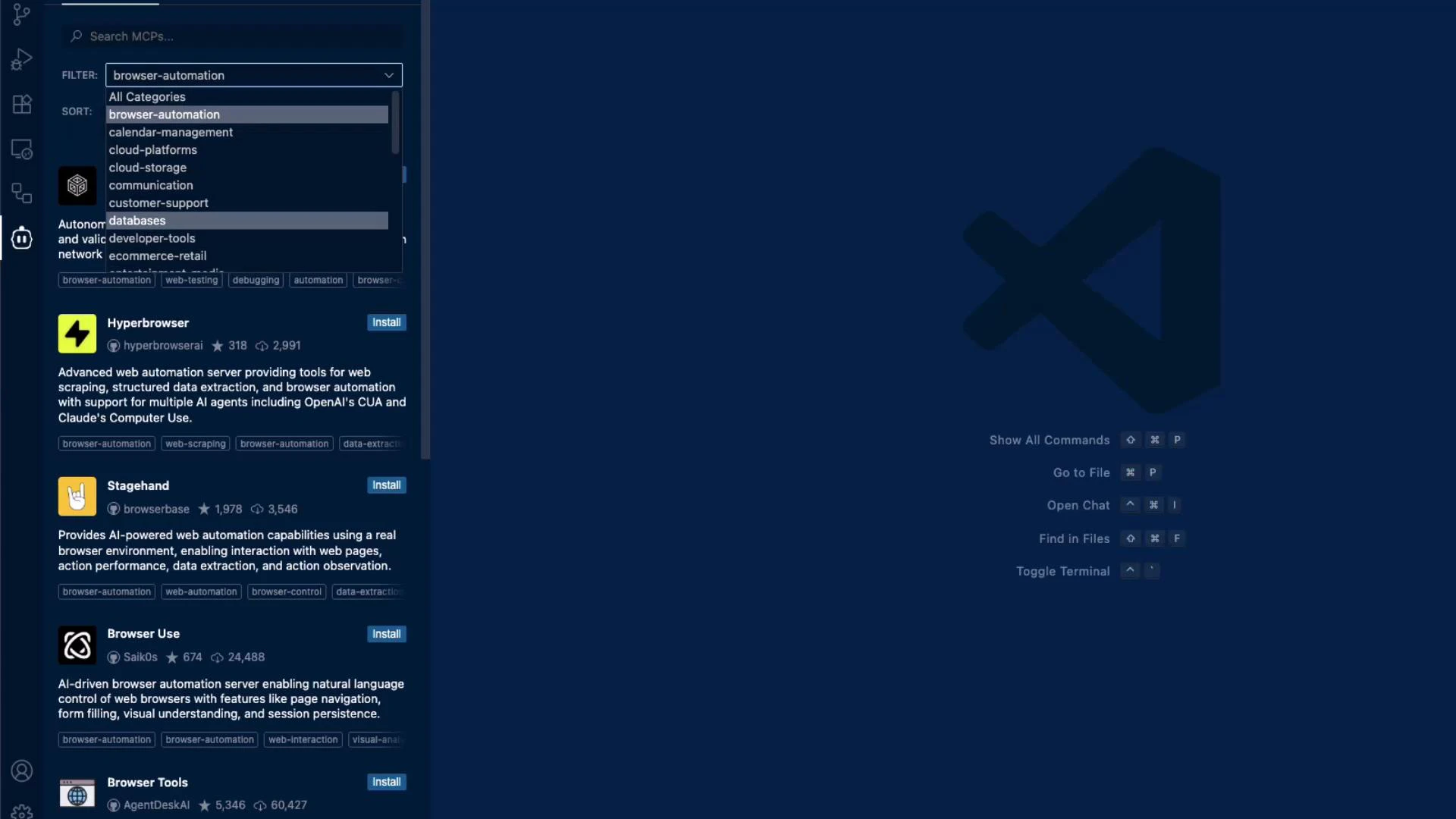Screen dimensions: 1456x819
Task: Click the download icon next to 24,488
Action: click(217, 657)
